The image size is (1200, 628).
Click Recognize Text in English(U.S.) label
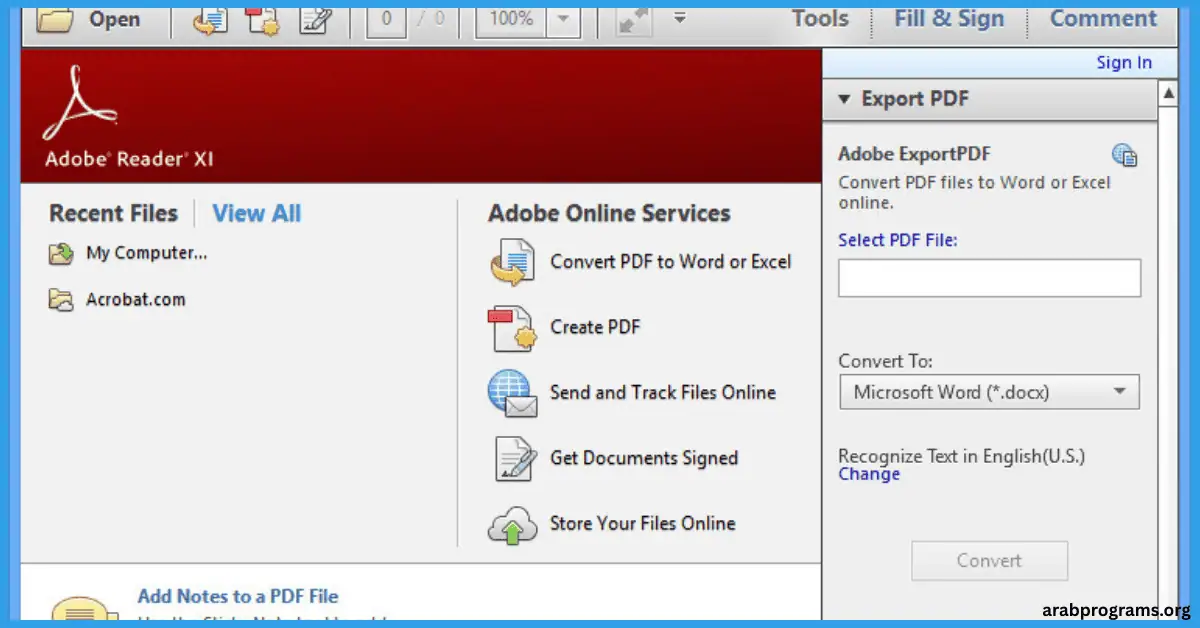pos(961,456)
